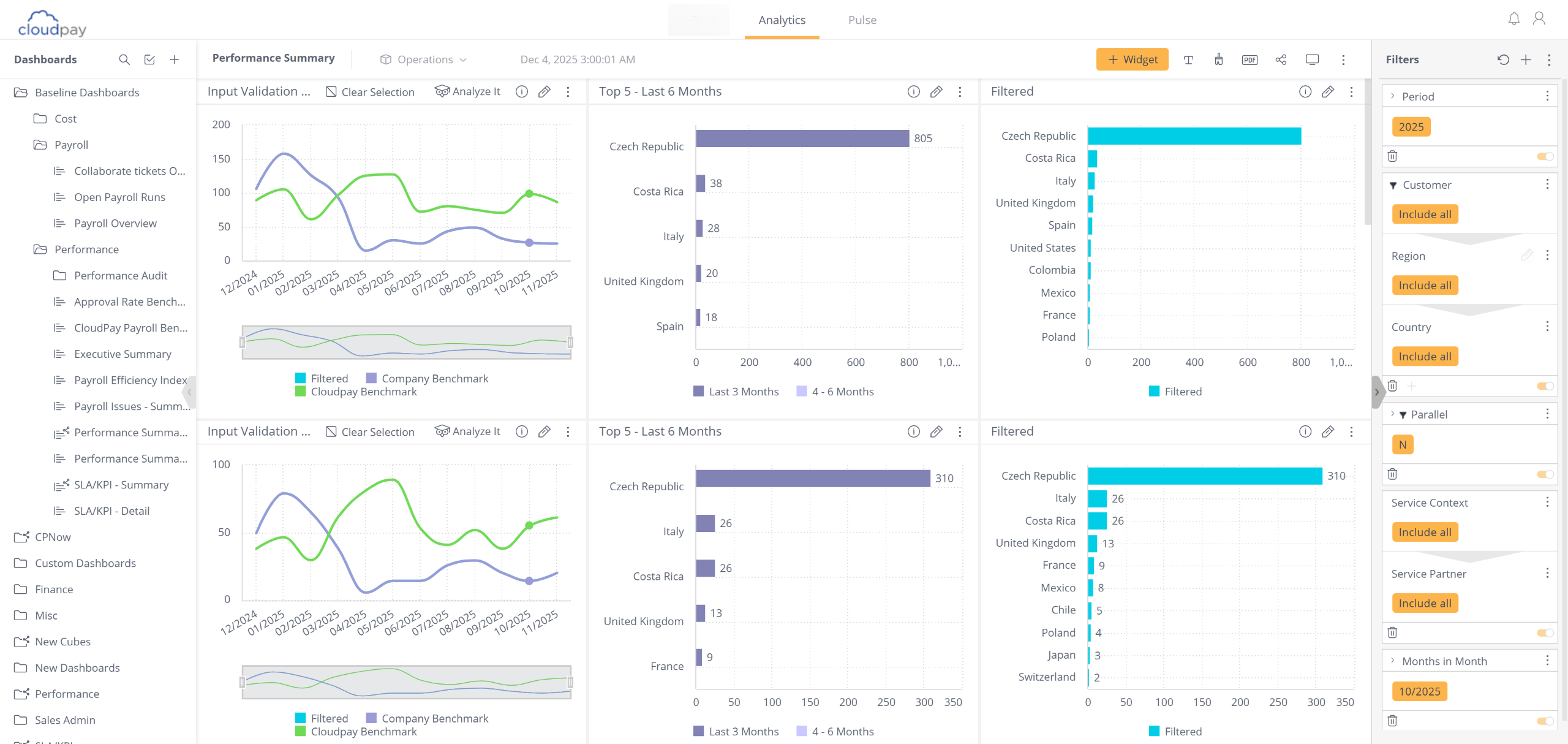Open the user profile icon
Viewport: 1568px width, 744px height.
coord(1539,19)
